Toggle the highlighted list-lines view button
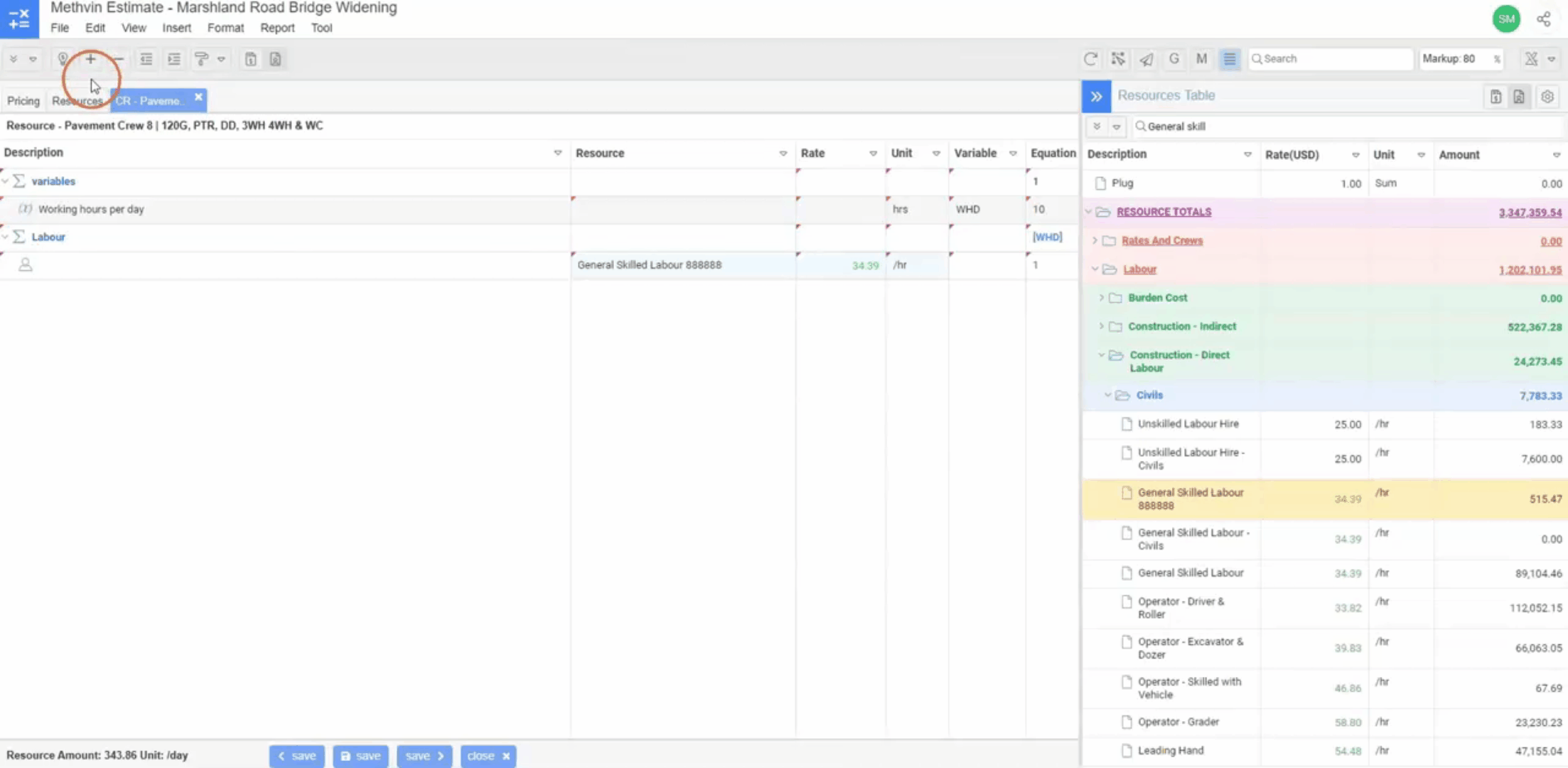This screenshot has height=768, width=1568. coord(1230,59)
